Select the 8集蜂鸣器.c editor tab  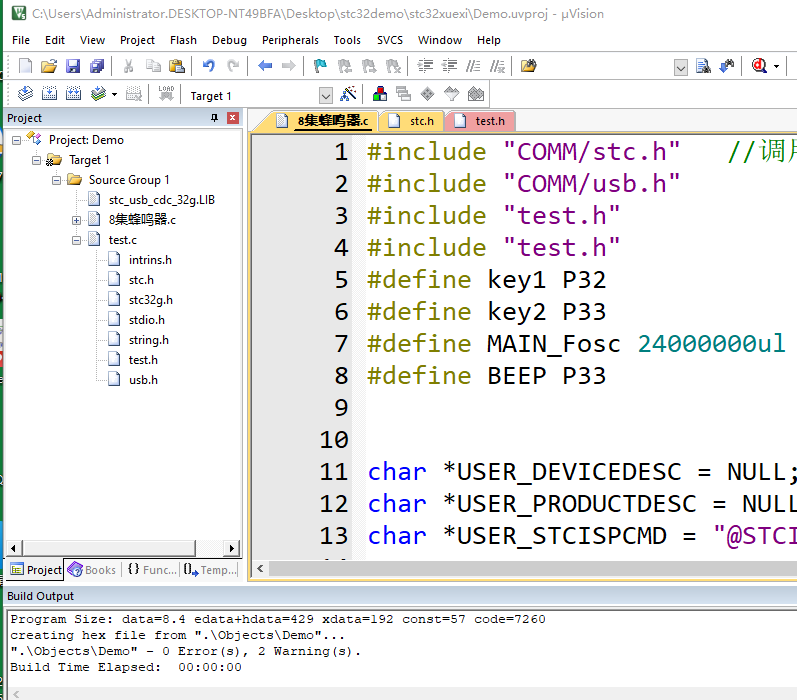(322, 121)
